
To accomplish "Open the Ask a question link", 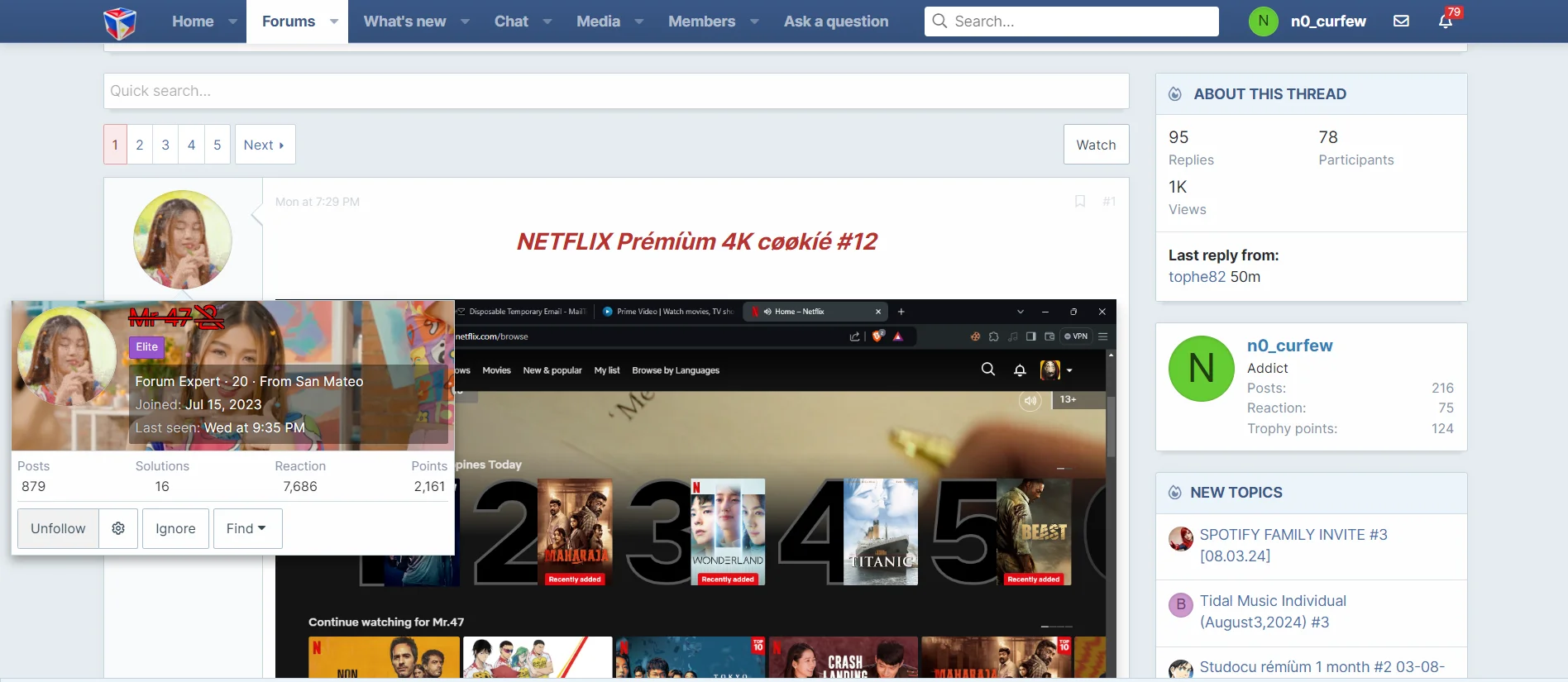I will click(836, 21).
